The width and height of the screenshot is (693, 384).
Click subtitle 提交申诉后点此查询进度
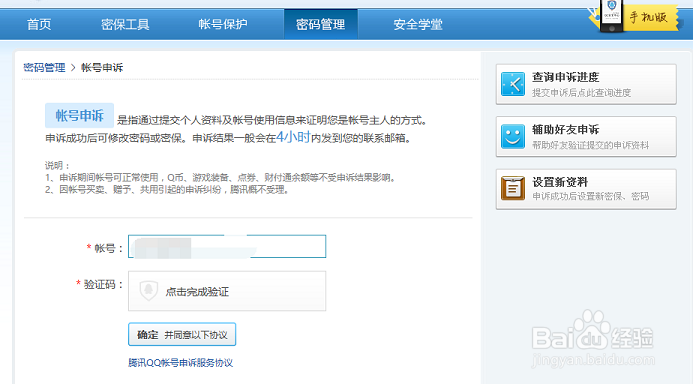tap(581, 93)
